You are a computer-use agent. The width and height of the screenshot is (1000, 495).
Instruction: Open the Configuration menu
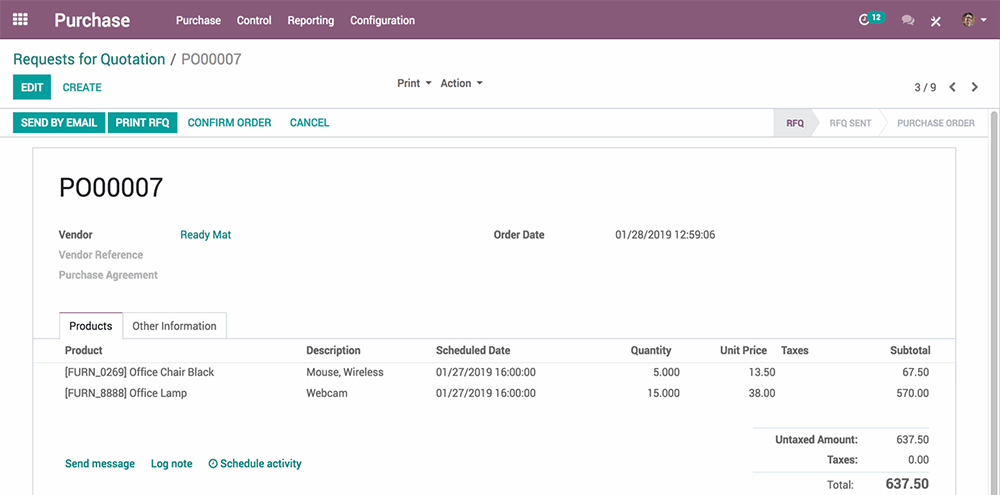pos(382,20)
